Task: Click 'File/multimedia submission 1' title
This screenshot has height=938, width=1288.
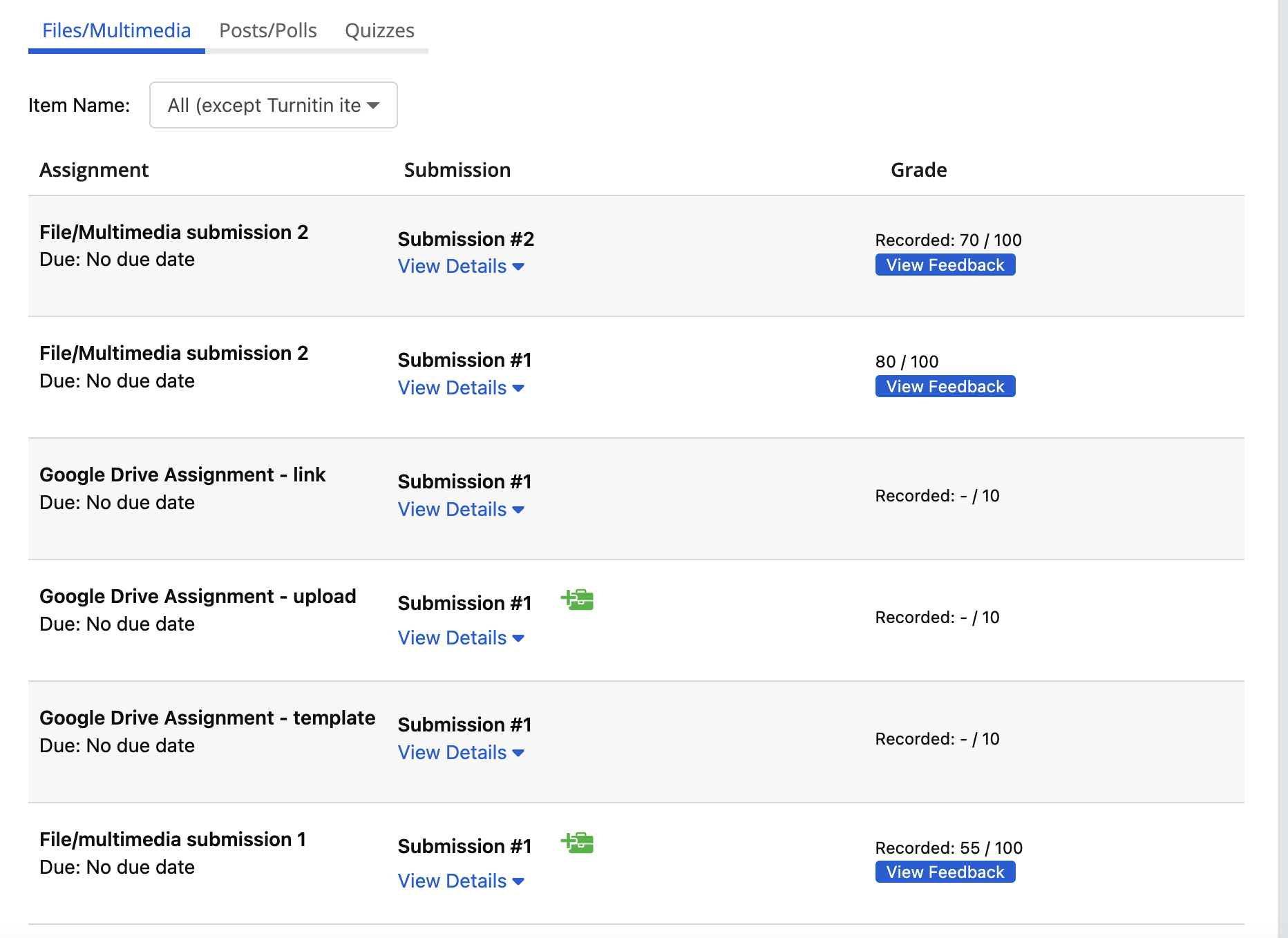Action: 173,839
